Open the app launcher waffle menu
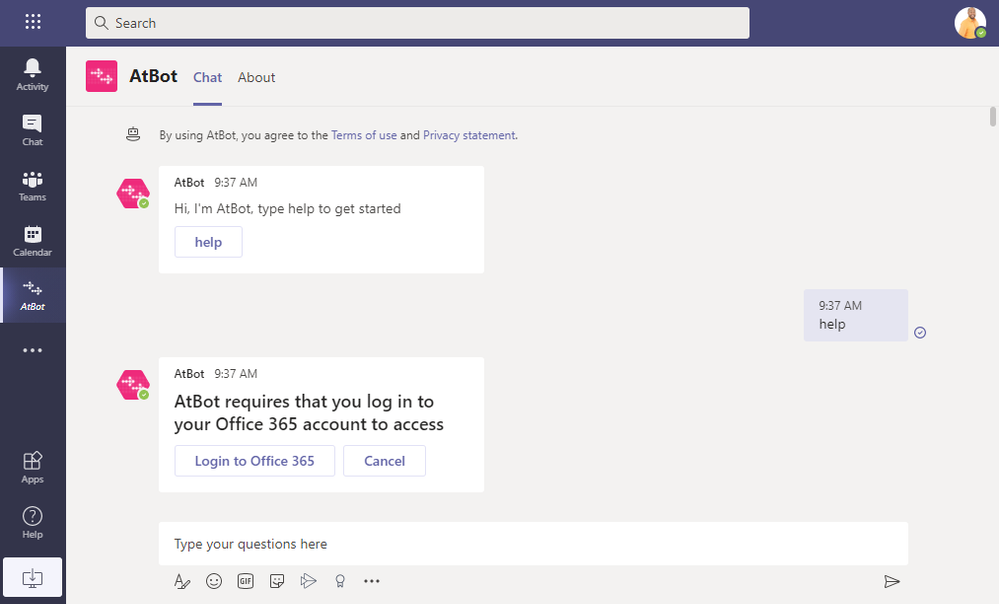The width and height of the screenshot is (999, 604). tap(32, 22)
